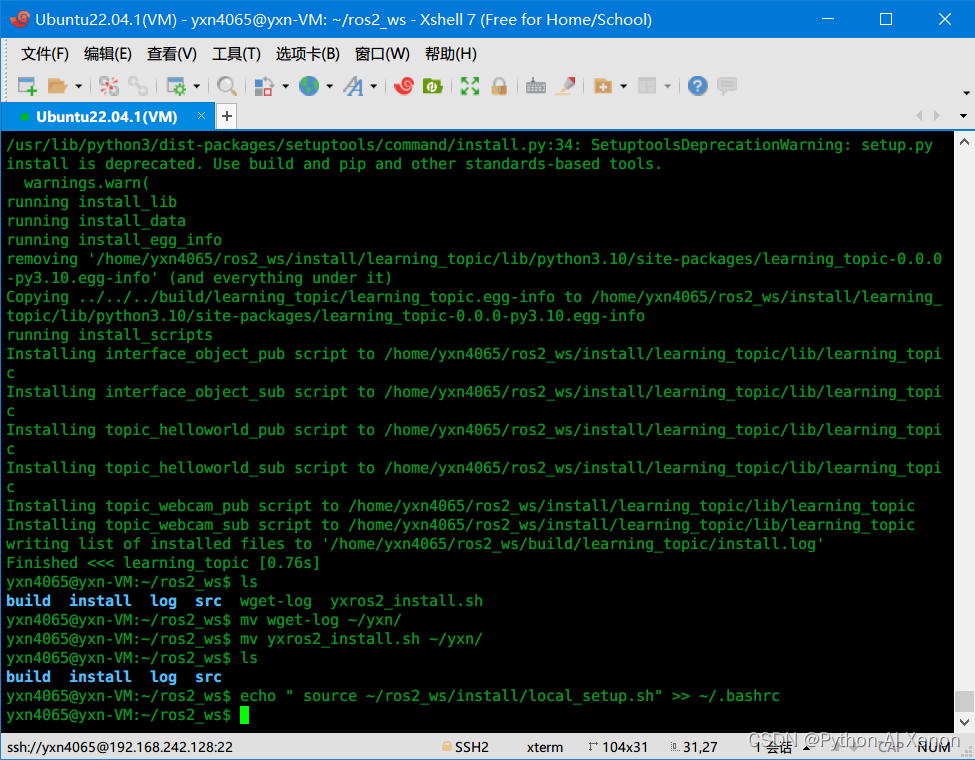This screenshot has width=975, height=760.
Task: Click the Highlight marker pen icon
Action: [x=566, y=86]
